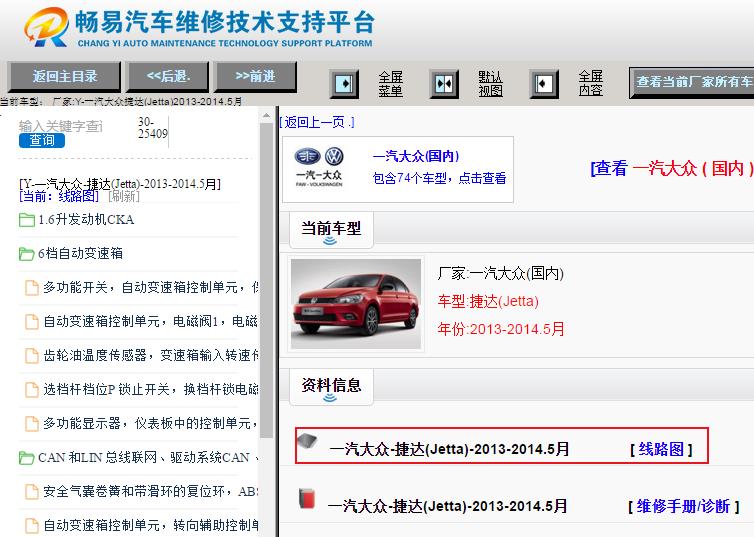Click file icon beside 安全气囊卷簧 row
The height and width of the screenshot is (537, 754).
(x=32, y=491)
